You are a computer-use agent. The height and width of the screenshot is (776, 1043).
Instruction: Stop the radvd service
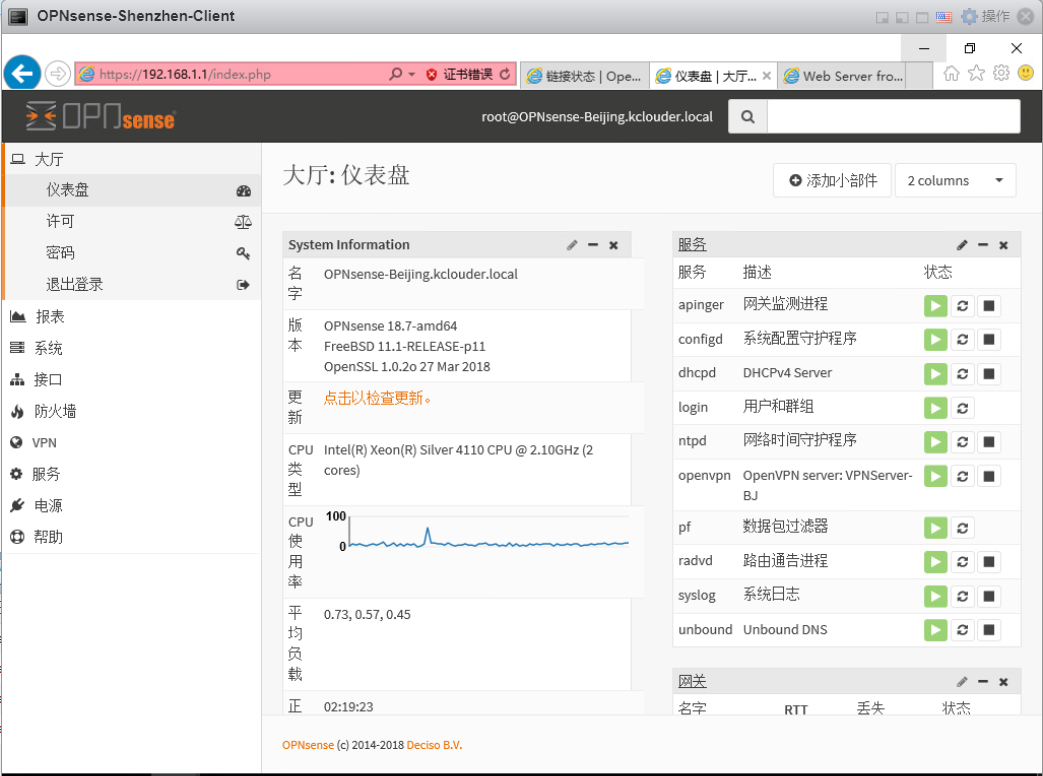pyautogui.click(x=989, y=562)
